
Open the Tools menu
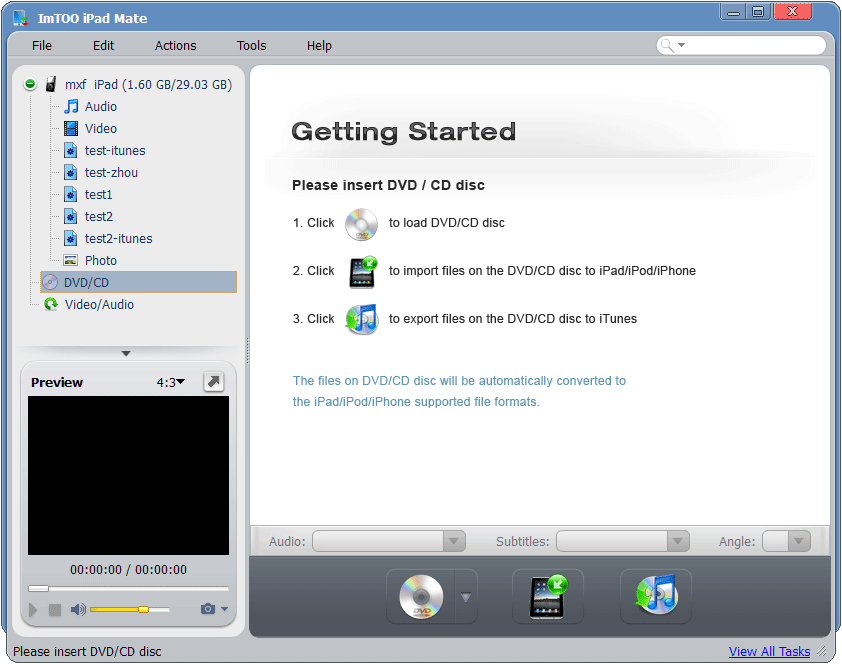pos(251,46)
